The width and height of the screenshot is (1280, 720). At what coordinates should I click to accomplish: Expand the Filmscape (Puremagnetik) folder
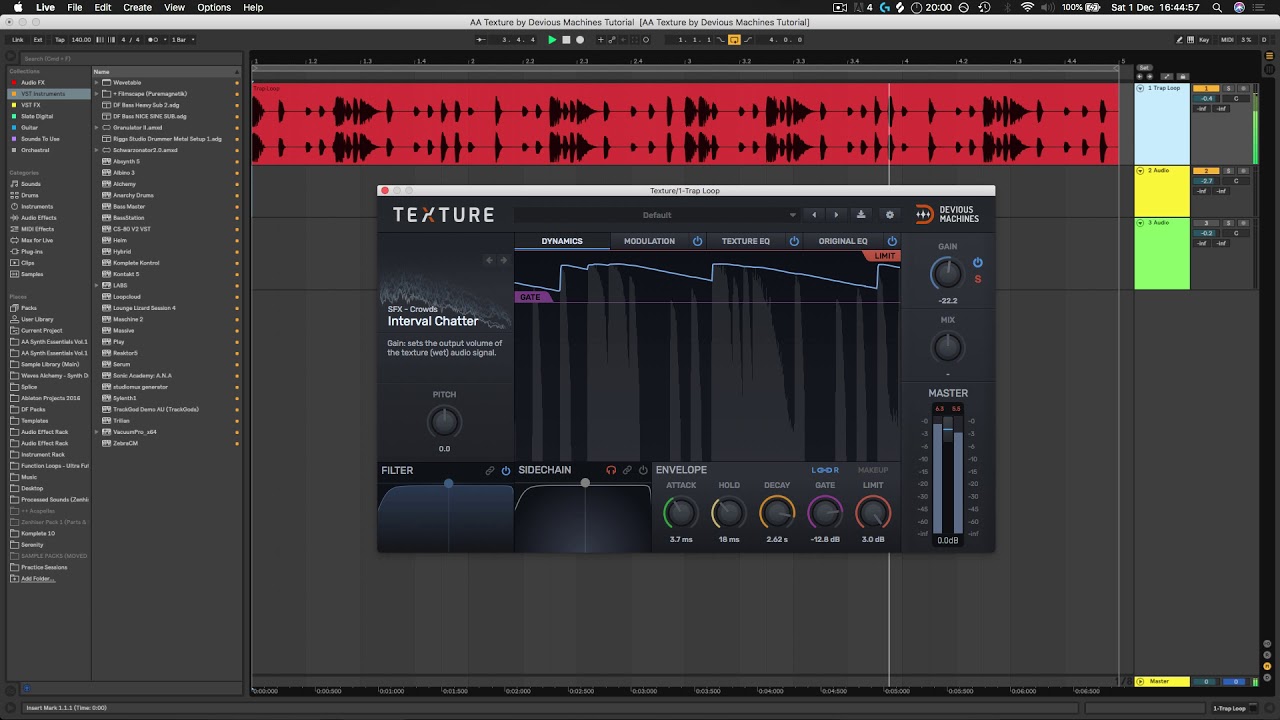pyautogui.click(x=97, y=94)
